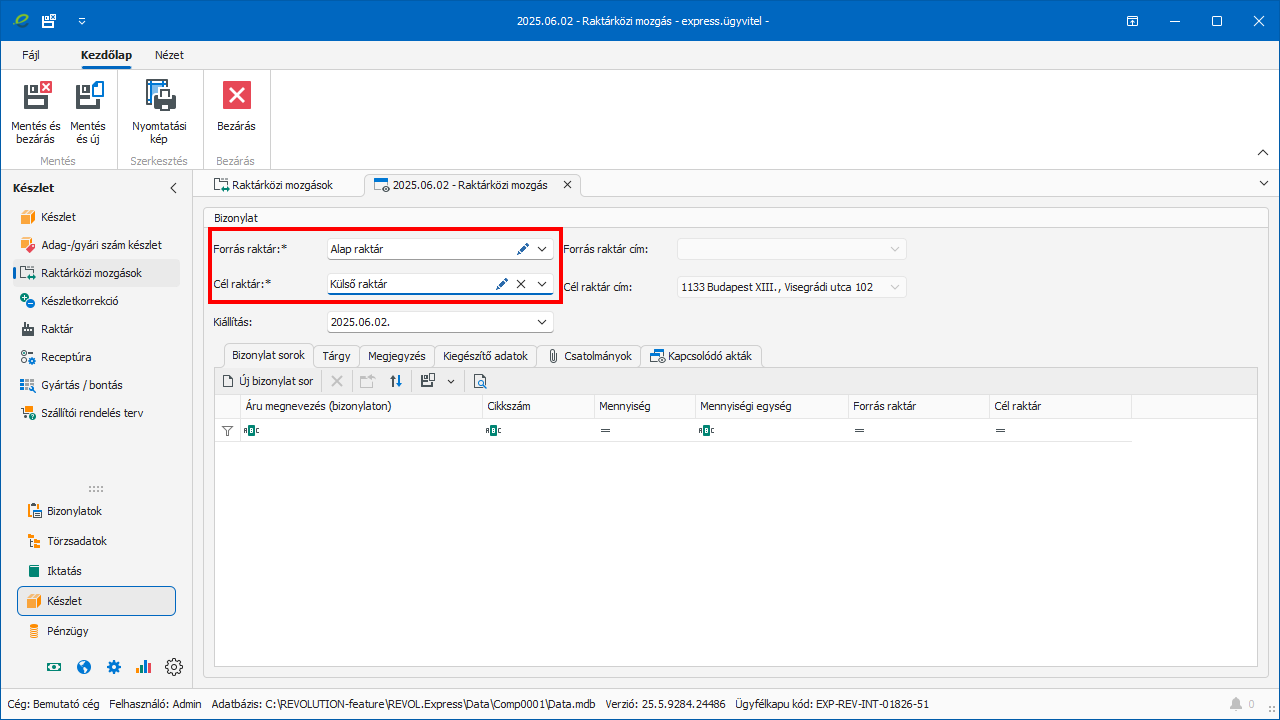
Task: Click the express.ügyvitel app logo
Action: click(x=20, y=20)
